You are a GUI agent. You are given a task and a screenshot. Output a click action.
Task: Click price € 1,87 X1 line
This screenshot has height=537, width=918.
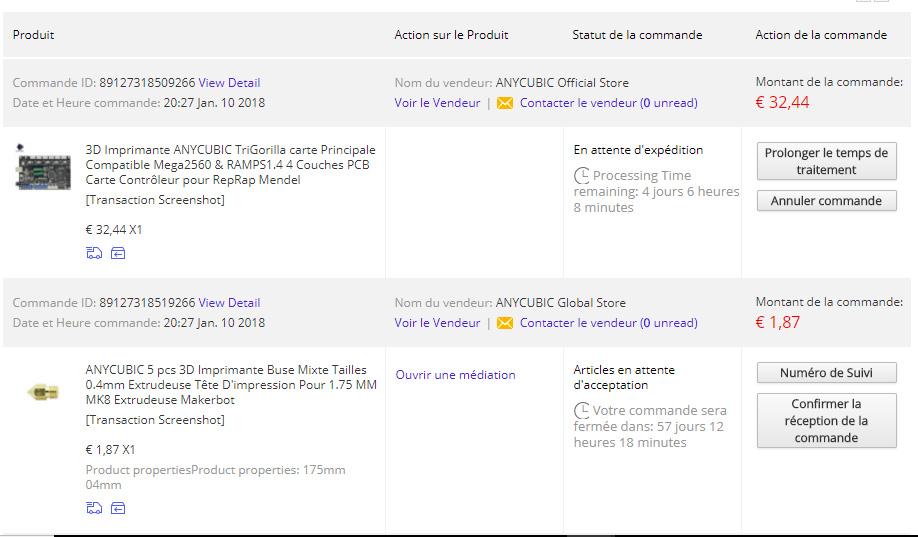point(110,450)
